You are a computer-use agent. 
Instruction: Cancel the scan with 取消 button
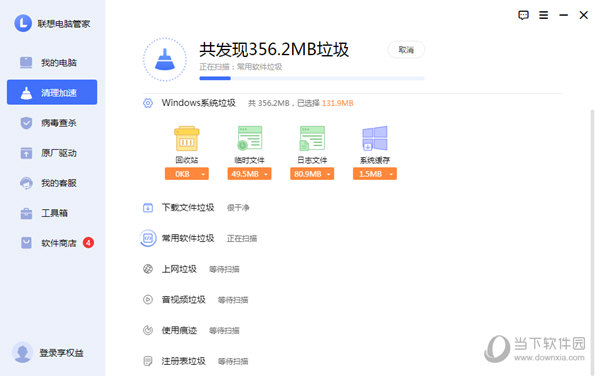[x=406, y=50]
